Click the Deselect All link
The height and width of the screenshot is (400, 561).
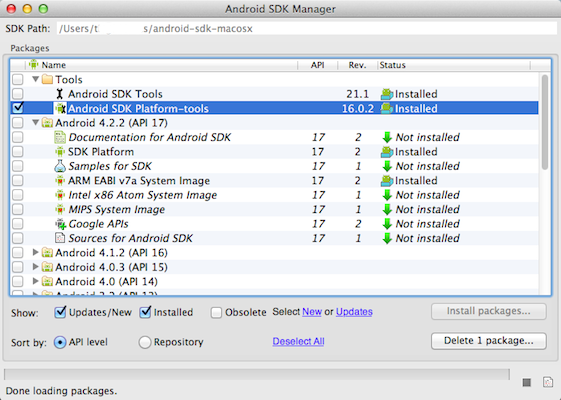pyautogui.click(x=298, y=341)
